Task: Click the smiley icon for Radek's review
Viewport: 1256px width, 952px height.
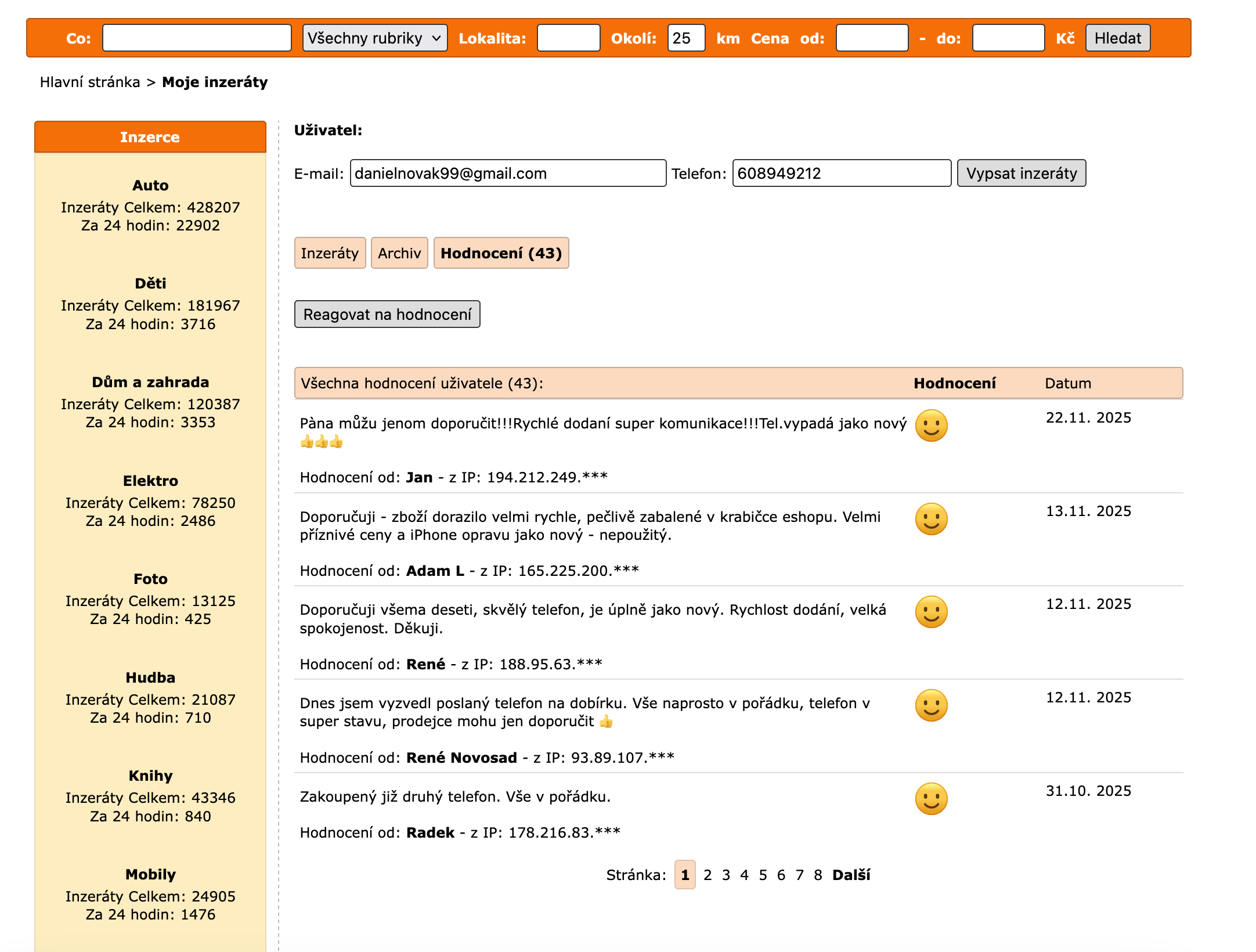Action: point(931,799)
